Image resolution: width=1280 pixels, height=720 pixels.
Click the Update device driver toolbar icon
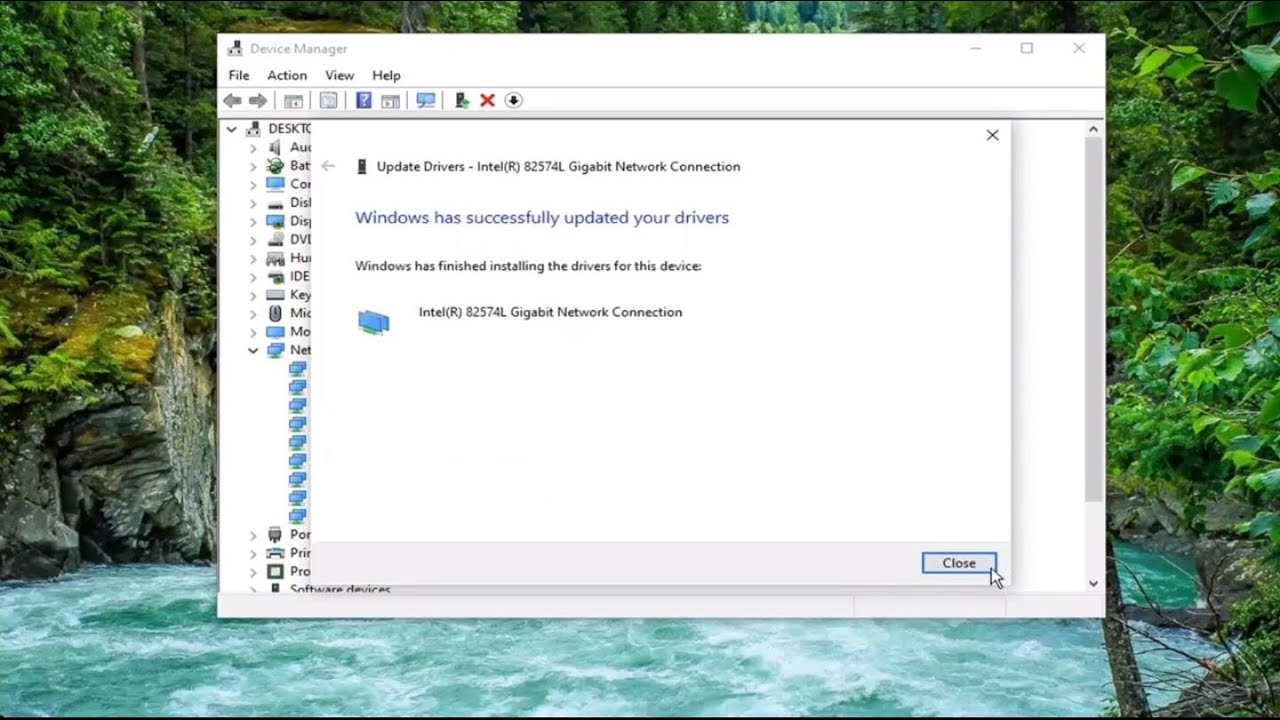(x=462, y=100)
